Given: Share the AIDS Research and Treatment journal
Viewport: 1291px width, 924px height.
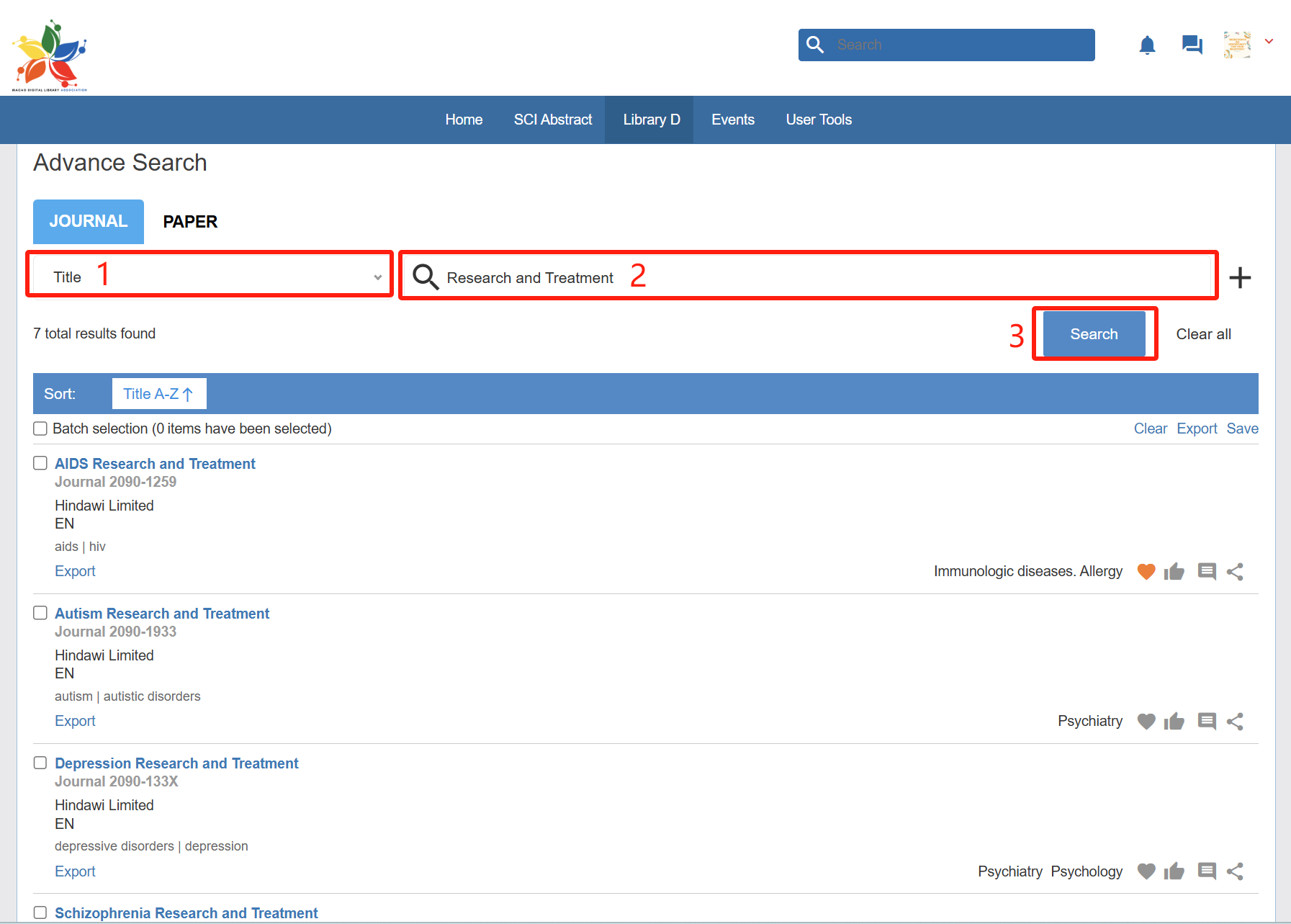Looking at the screenshot, I should point(1235,572).
